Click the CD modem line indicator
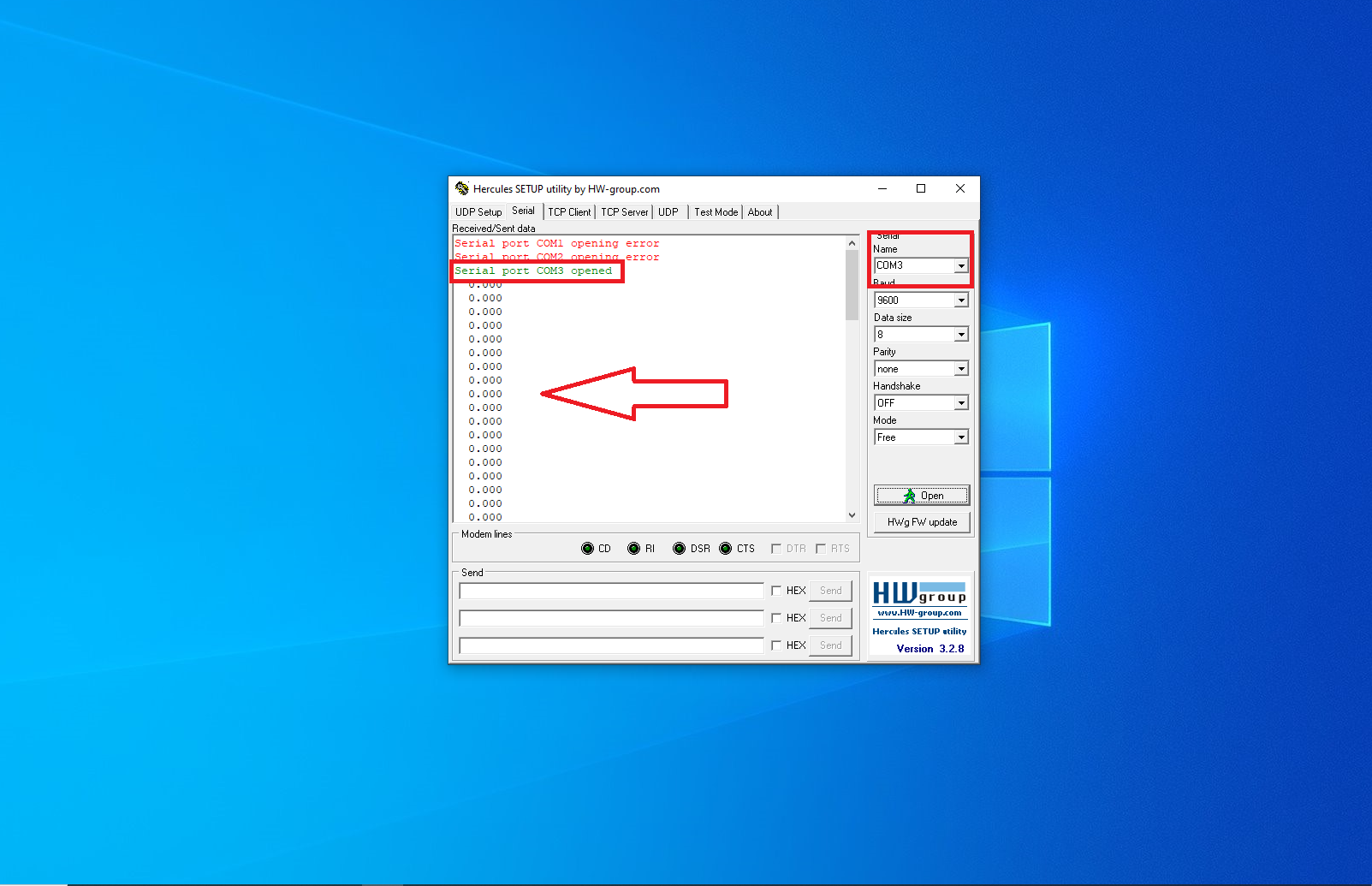The width and height of the screenshot is (1372, 886). point(587,549)
